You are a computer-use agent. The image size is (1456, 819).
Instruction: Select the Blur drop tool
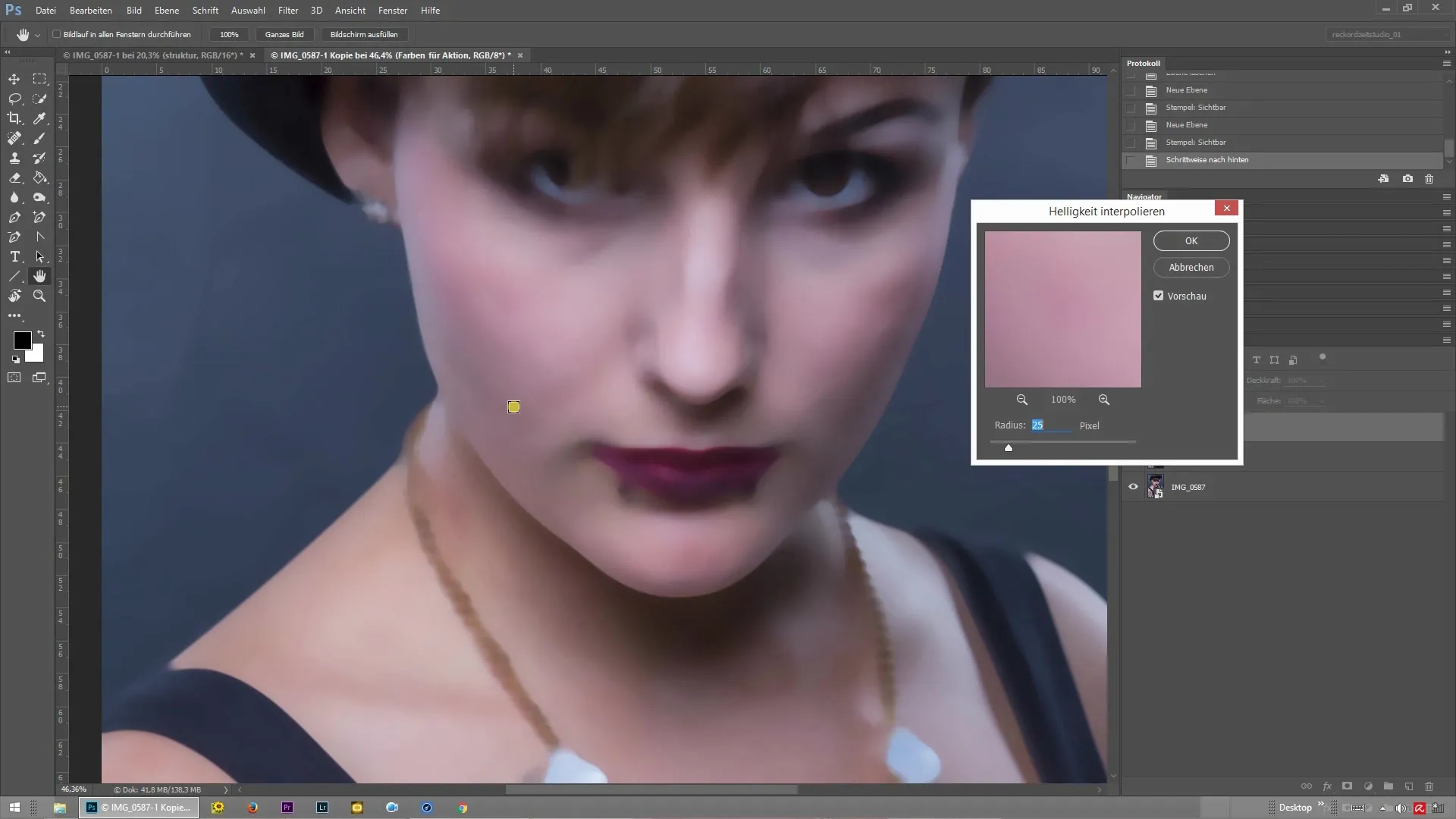pyautogui.click(x=14, y=197)
